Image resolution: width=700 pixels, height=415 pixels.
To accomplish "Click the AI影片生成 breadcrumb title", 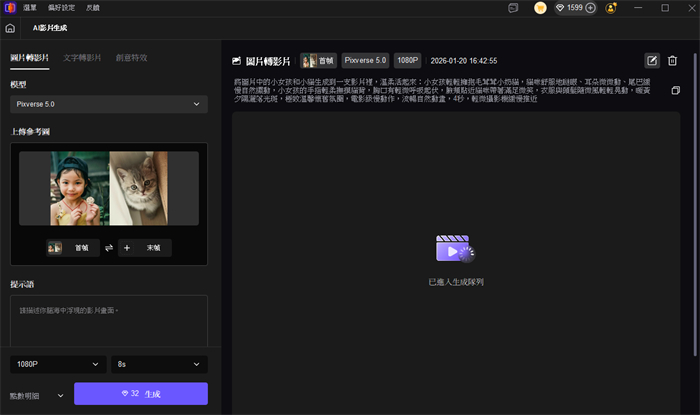I will pyautogui.click(x=50, y=28).
